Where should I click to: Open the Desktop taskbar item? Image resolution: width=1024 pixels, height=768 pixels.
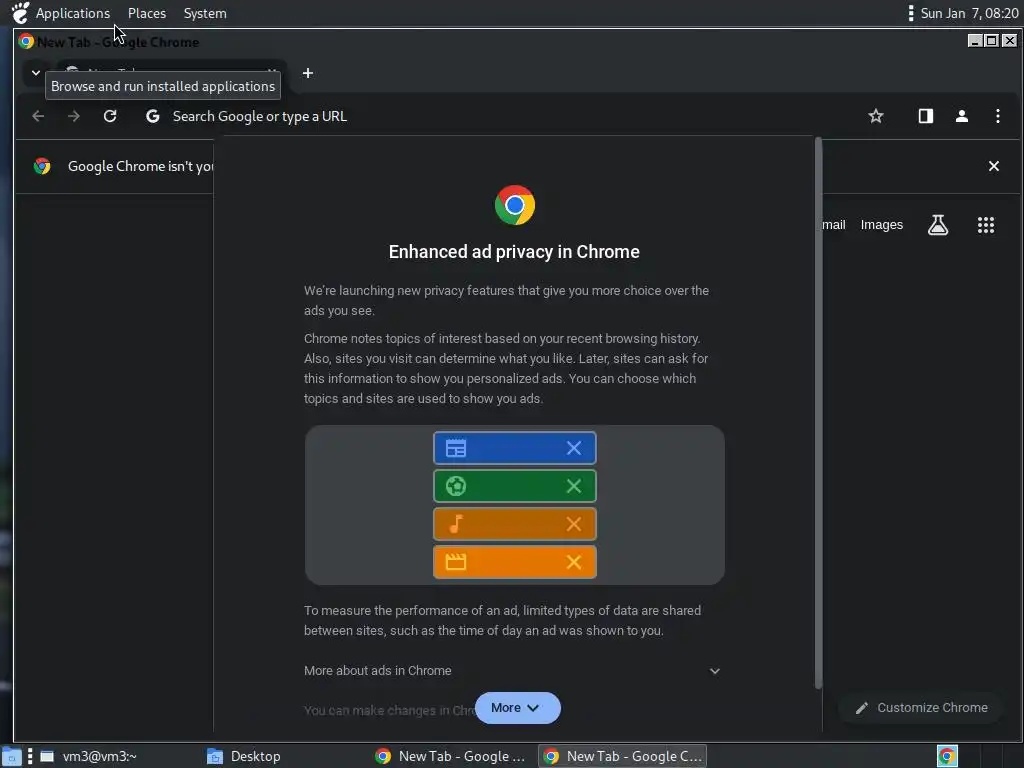click(x=244, y=756)
